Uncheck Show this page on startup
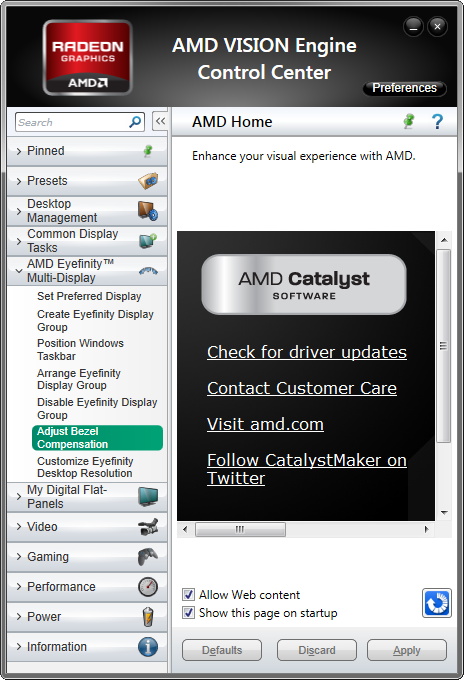The image size is (464, 680). tap(188, 613)
